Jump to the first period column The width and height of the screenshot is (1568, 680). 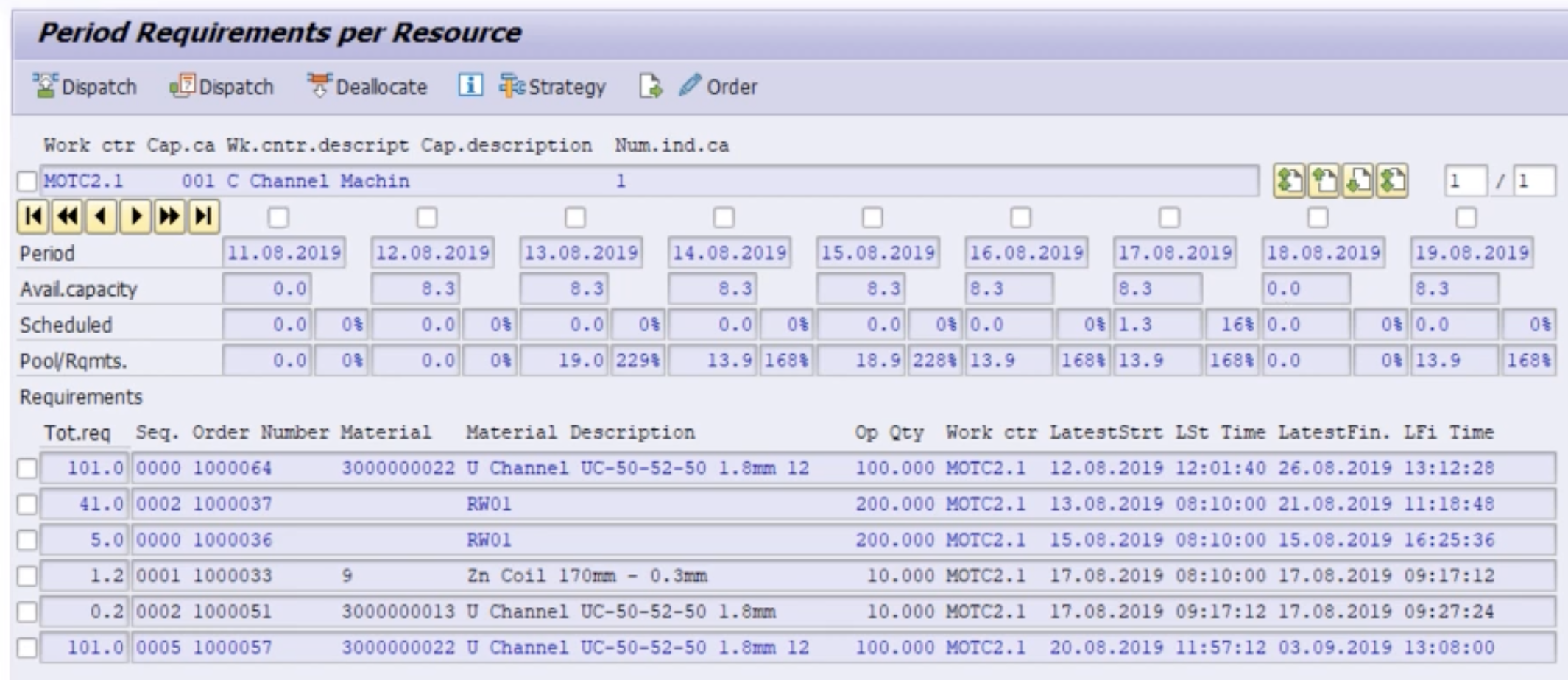(33, 216)
